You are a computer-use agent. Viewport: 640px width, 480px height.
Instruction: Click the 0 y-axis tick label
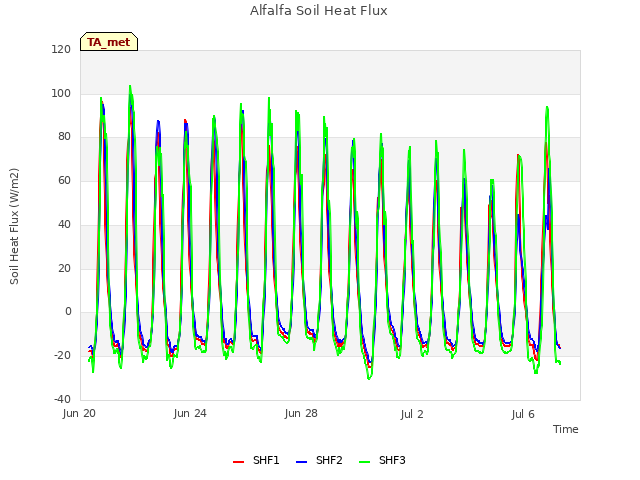click(x=68, y=312)
